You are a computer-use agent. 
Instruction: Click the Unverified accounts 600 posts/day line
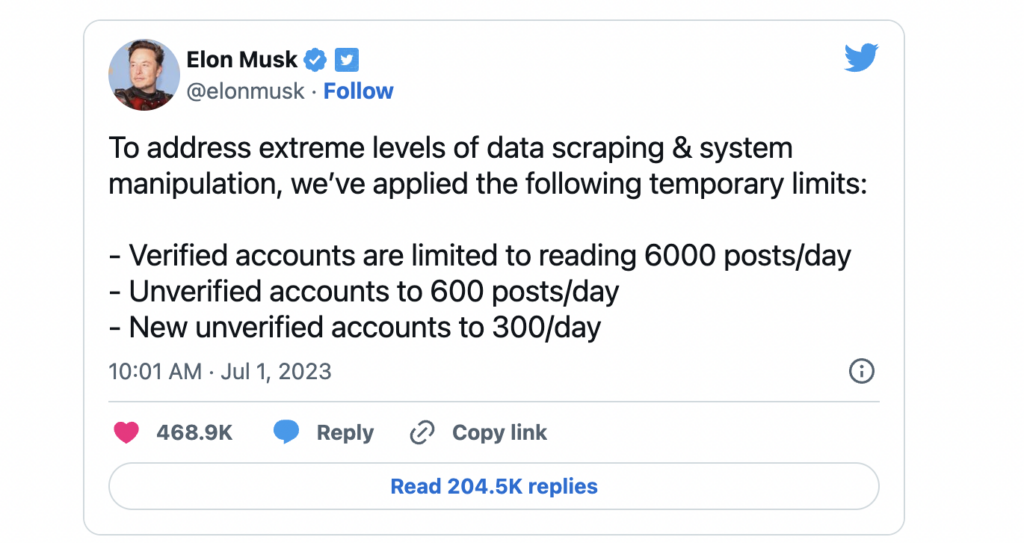pos(364,292)
